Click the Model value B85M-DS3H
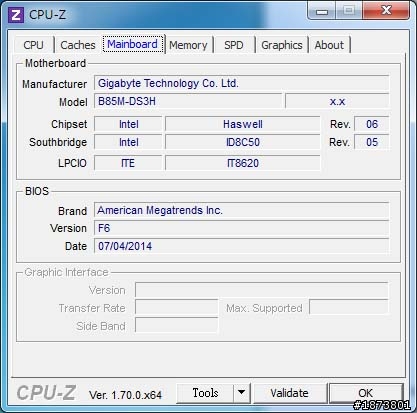417x413 pixels. [x=188, y=101]
